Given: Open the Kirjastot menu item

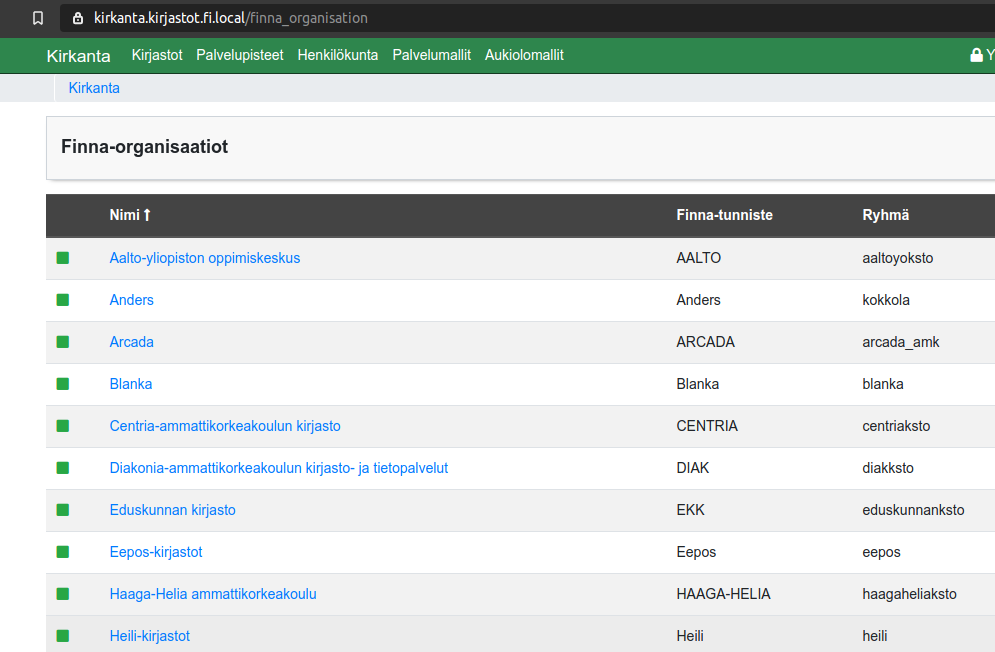Looking at the screenshot, I should 157,55.
